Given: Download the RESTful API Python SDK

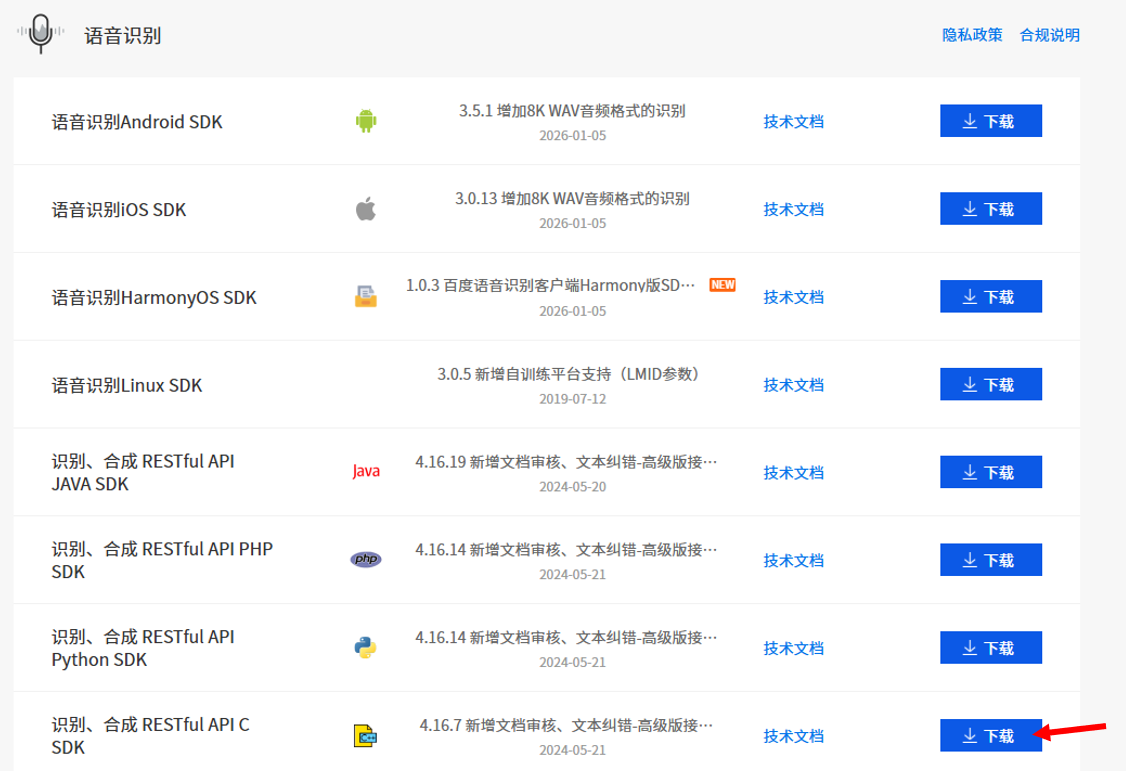Looking at the screenshot, I should [x=990, y=648].
